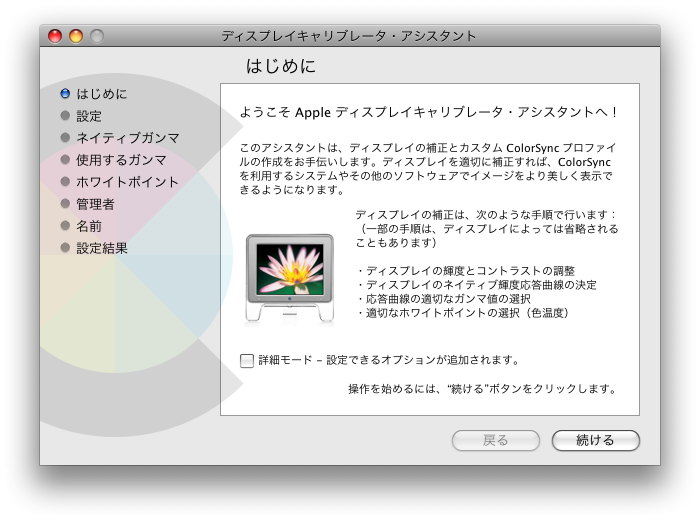Click the blue bullet beside はじめに
Image resolution: width=700 pixels, height=520 pixels.
point(65,93)
